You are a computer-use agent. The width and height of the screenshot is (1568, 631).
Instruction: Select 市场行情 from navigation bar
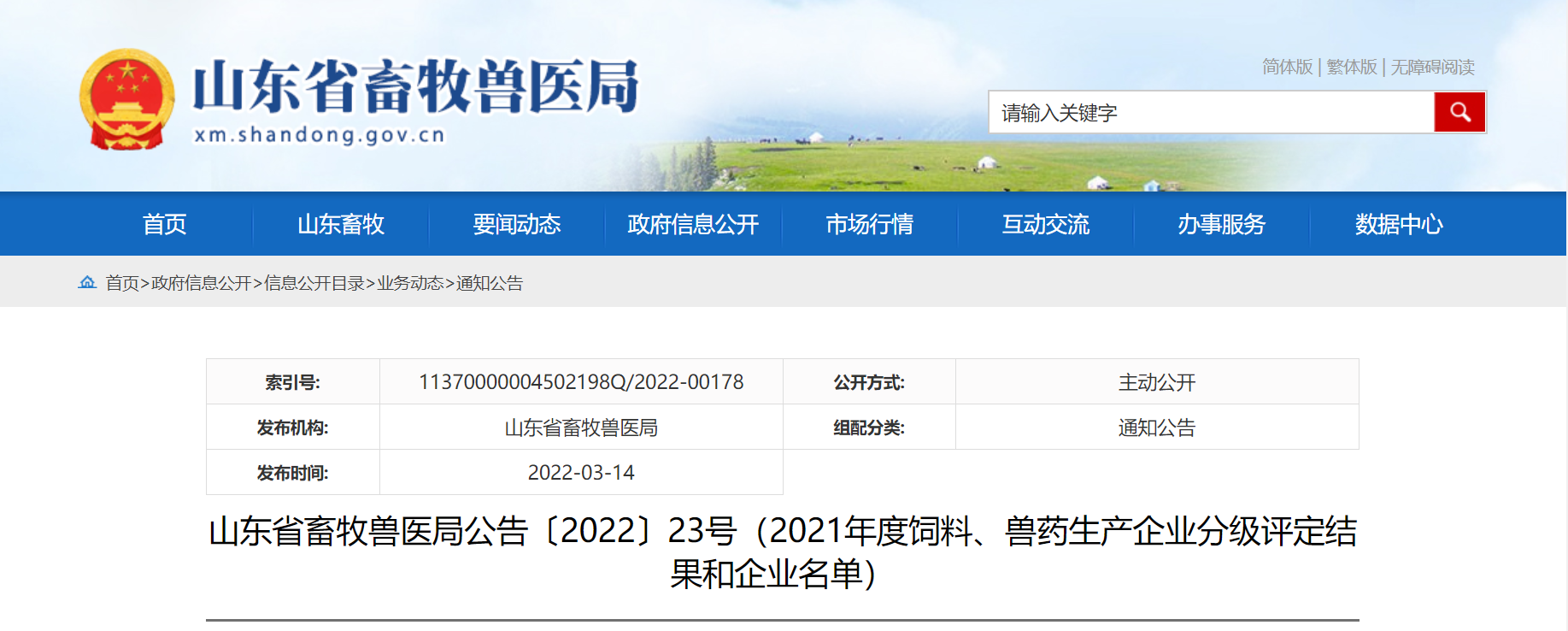point(869,224)
